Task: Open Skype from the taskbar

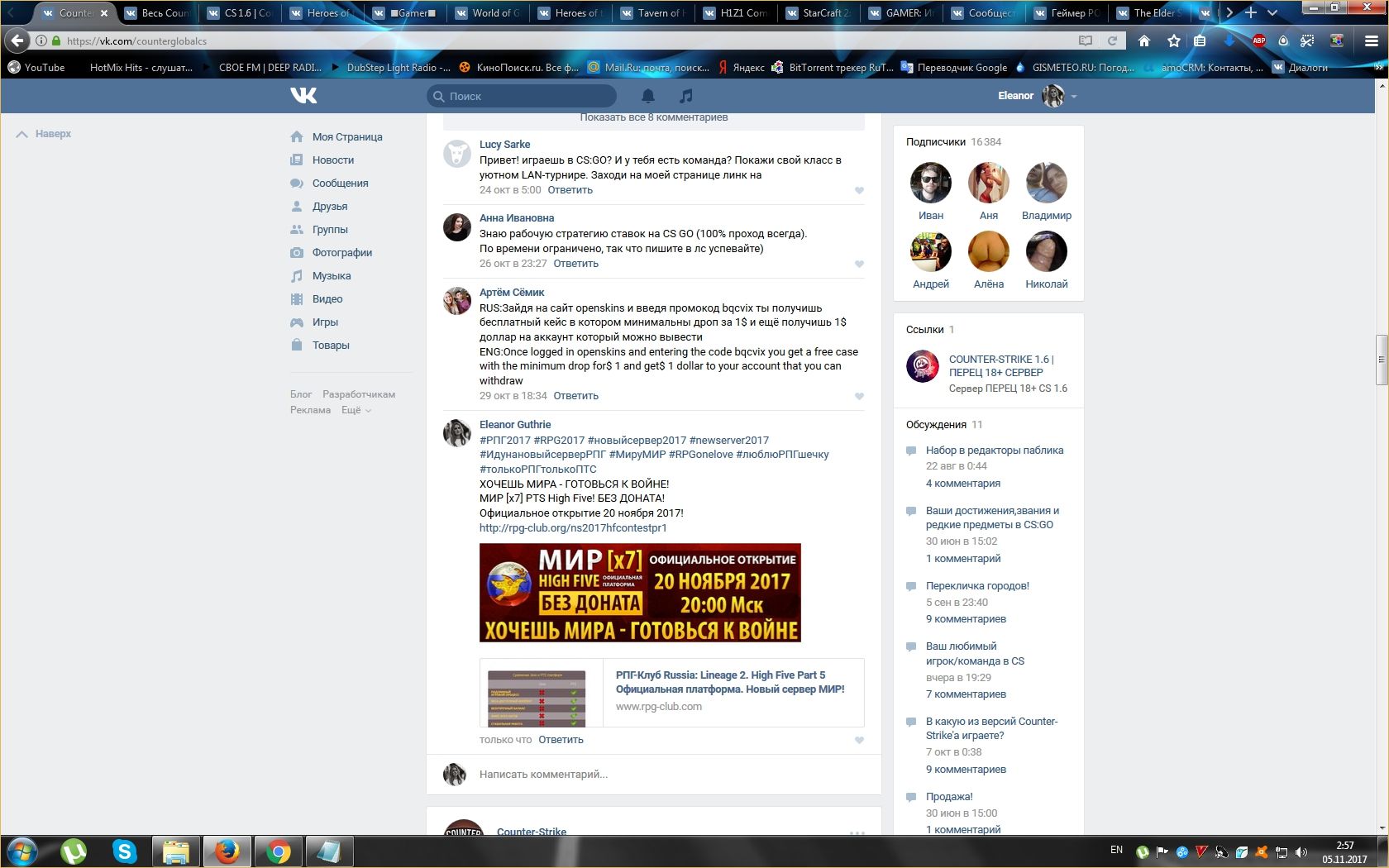Action: (125, 851)
